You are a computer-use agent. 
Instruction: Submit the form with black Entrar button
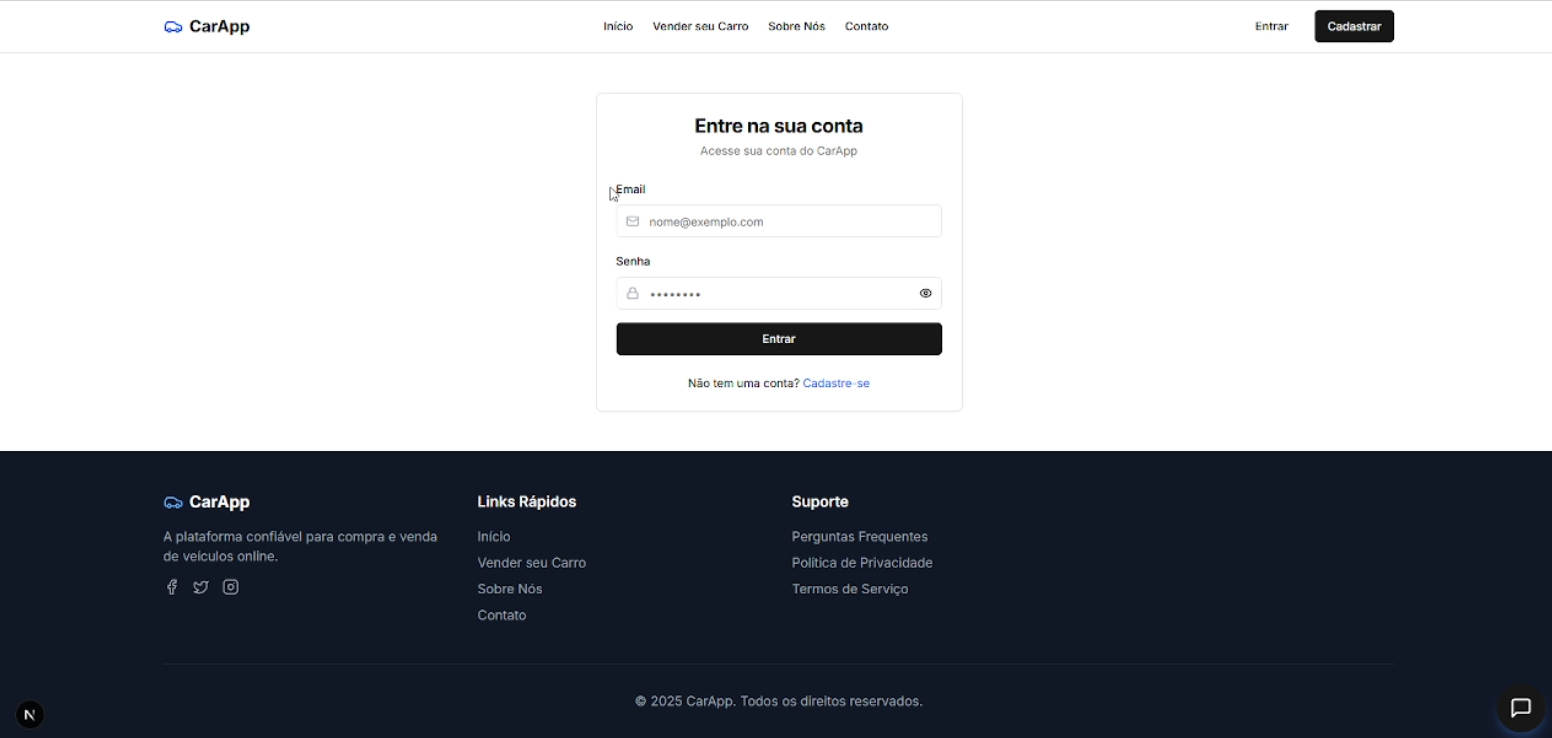click(x=779, y=339)
